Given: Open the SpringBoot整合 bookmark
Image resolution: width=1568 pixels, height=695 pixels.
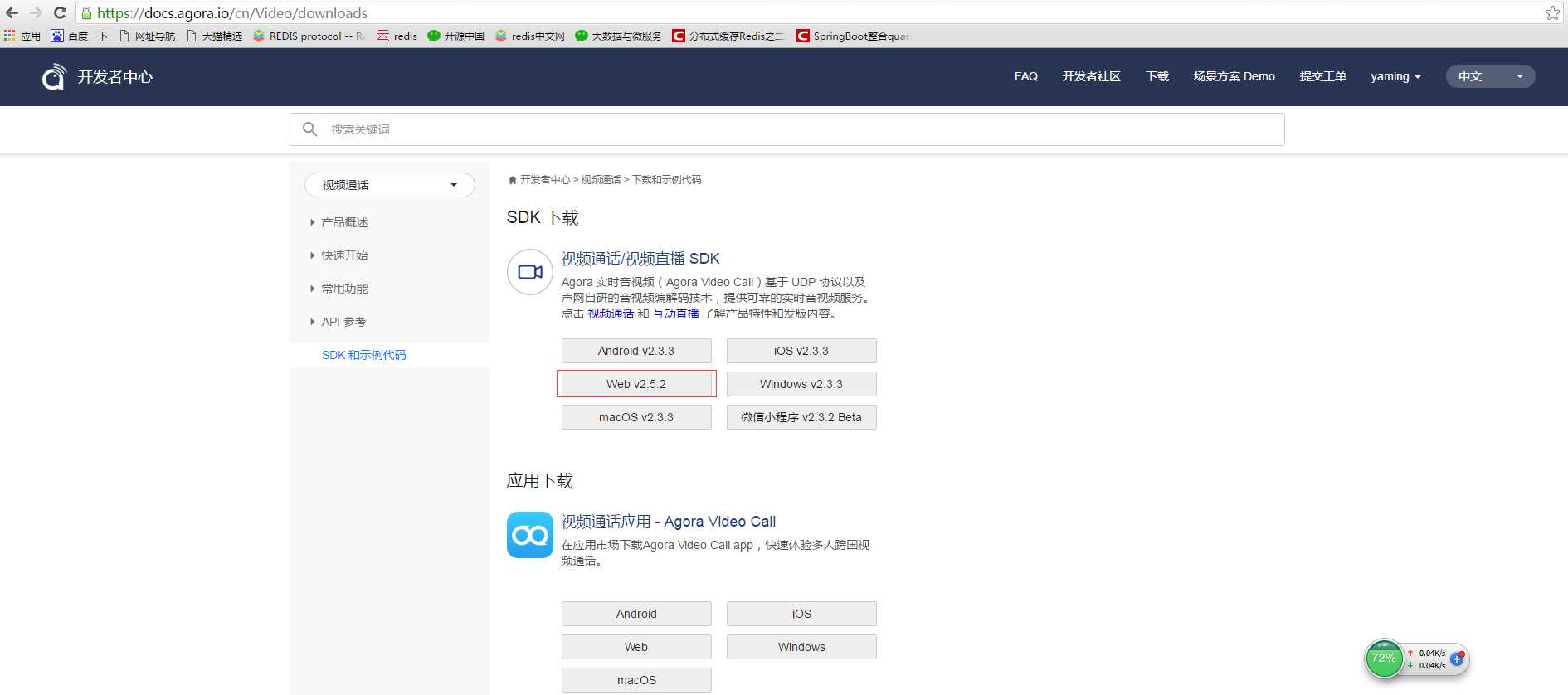Looking at the screenshot, I should [x=852, y=36].
